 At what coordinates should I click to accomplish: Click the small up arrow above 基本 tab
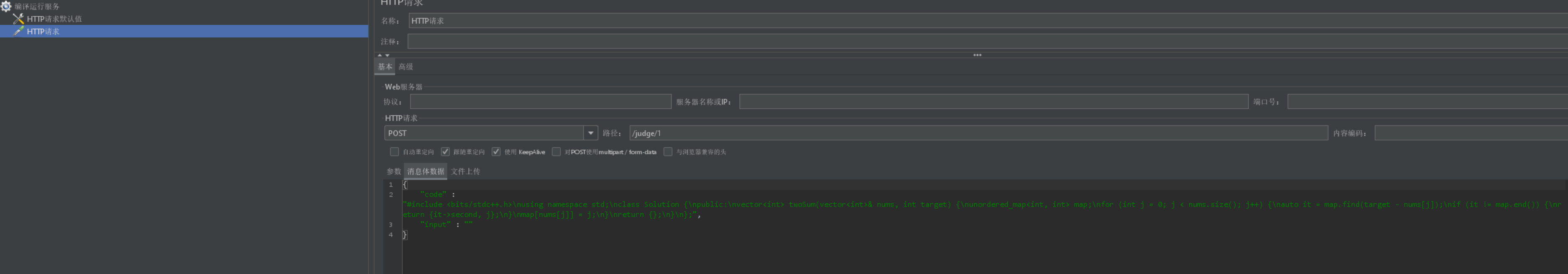[x=380, y=55]
